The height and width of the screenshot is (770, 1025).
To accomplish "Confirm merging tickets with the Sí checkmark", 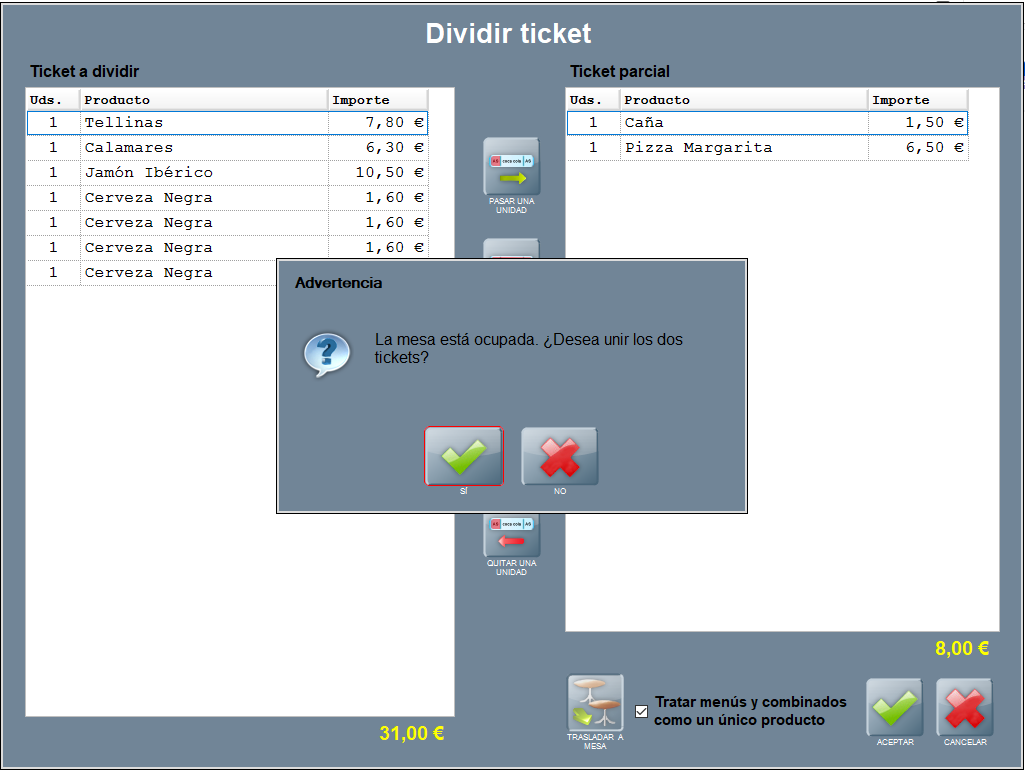I will point(463,457).
